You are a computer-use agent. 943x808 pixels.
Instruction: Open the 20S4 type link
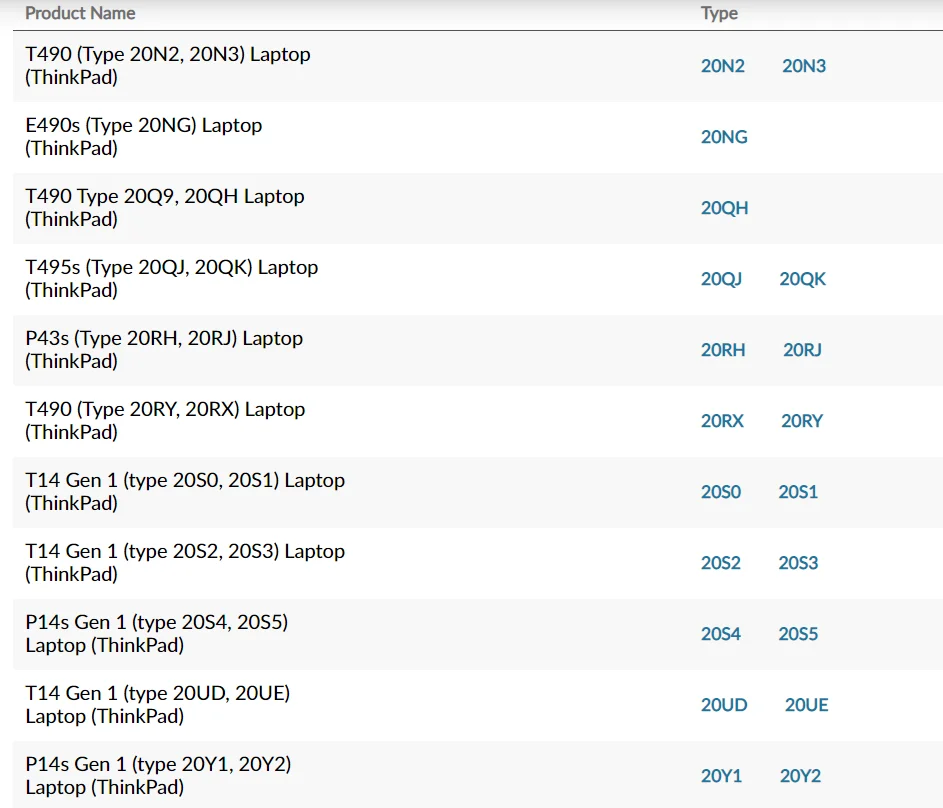tap(720, 634)
